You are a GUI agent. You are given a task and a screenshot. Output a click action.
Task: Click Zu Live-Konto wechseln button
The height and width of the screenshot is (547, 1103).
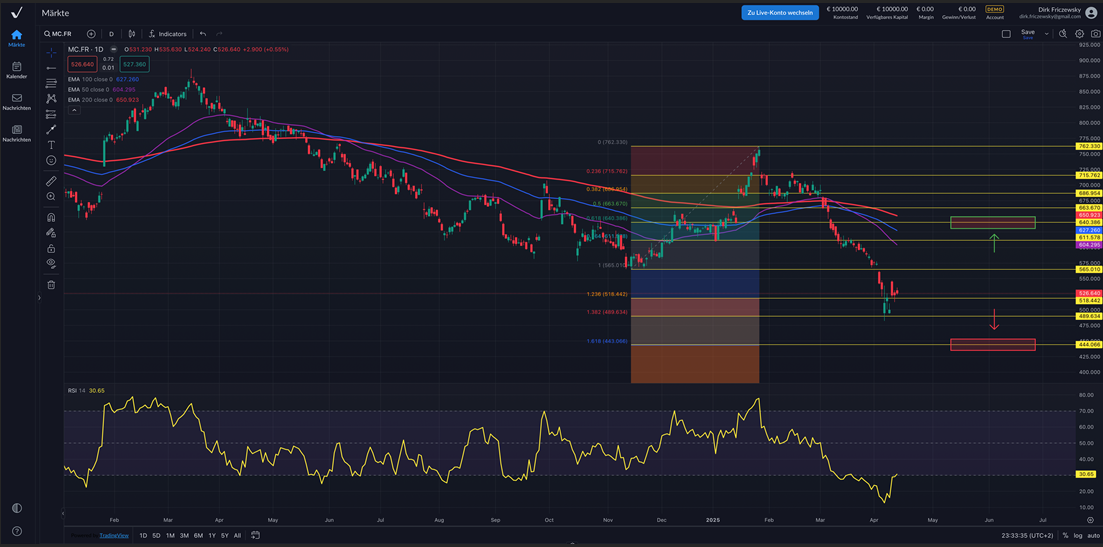[x=780, y=13]
